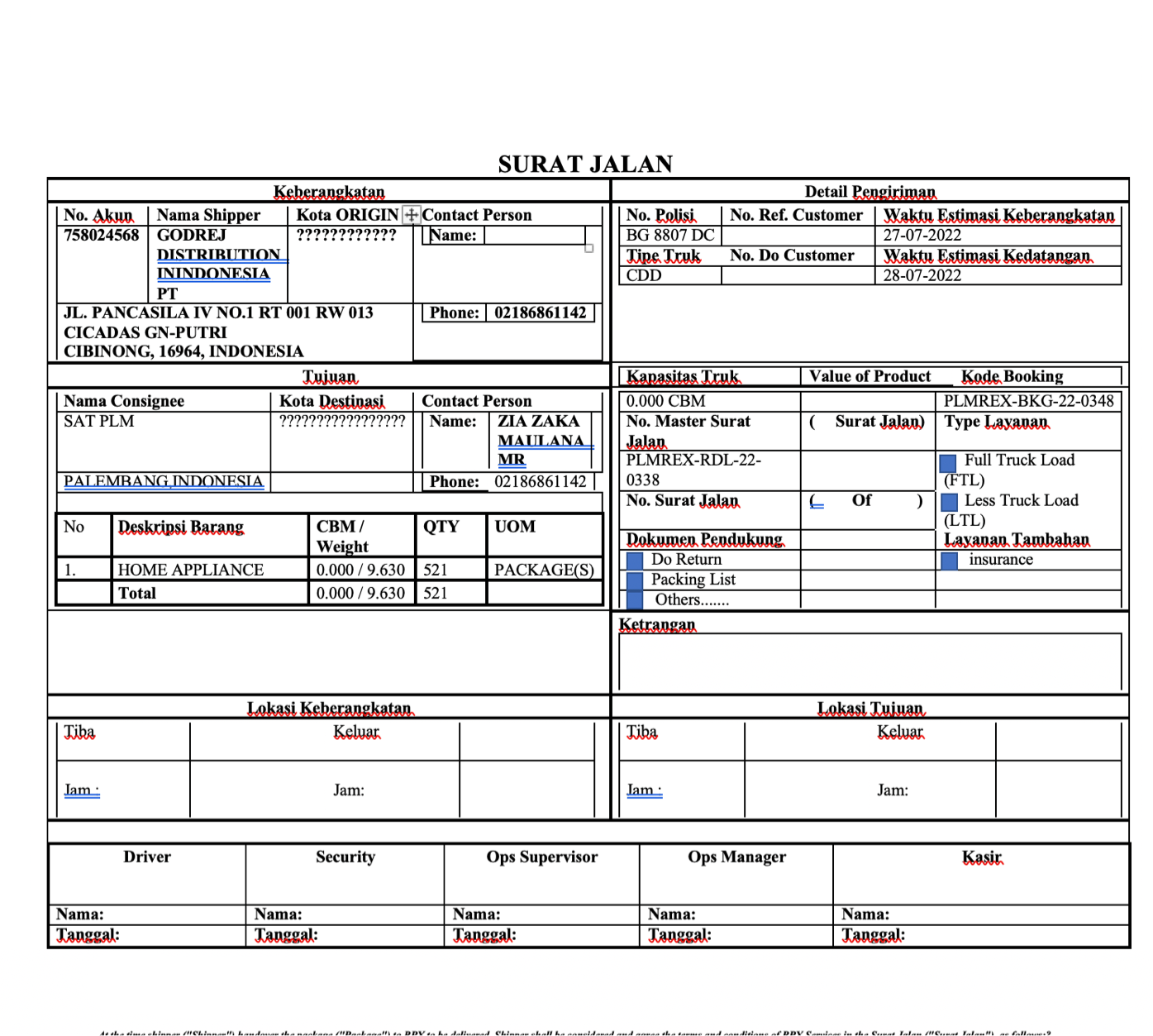Screen dimensions: 1153x1036
Task: Click HOME APPLIANCE item description
Action: tap(191, 570)
